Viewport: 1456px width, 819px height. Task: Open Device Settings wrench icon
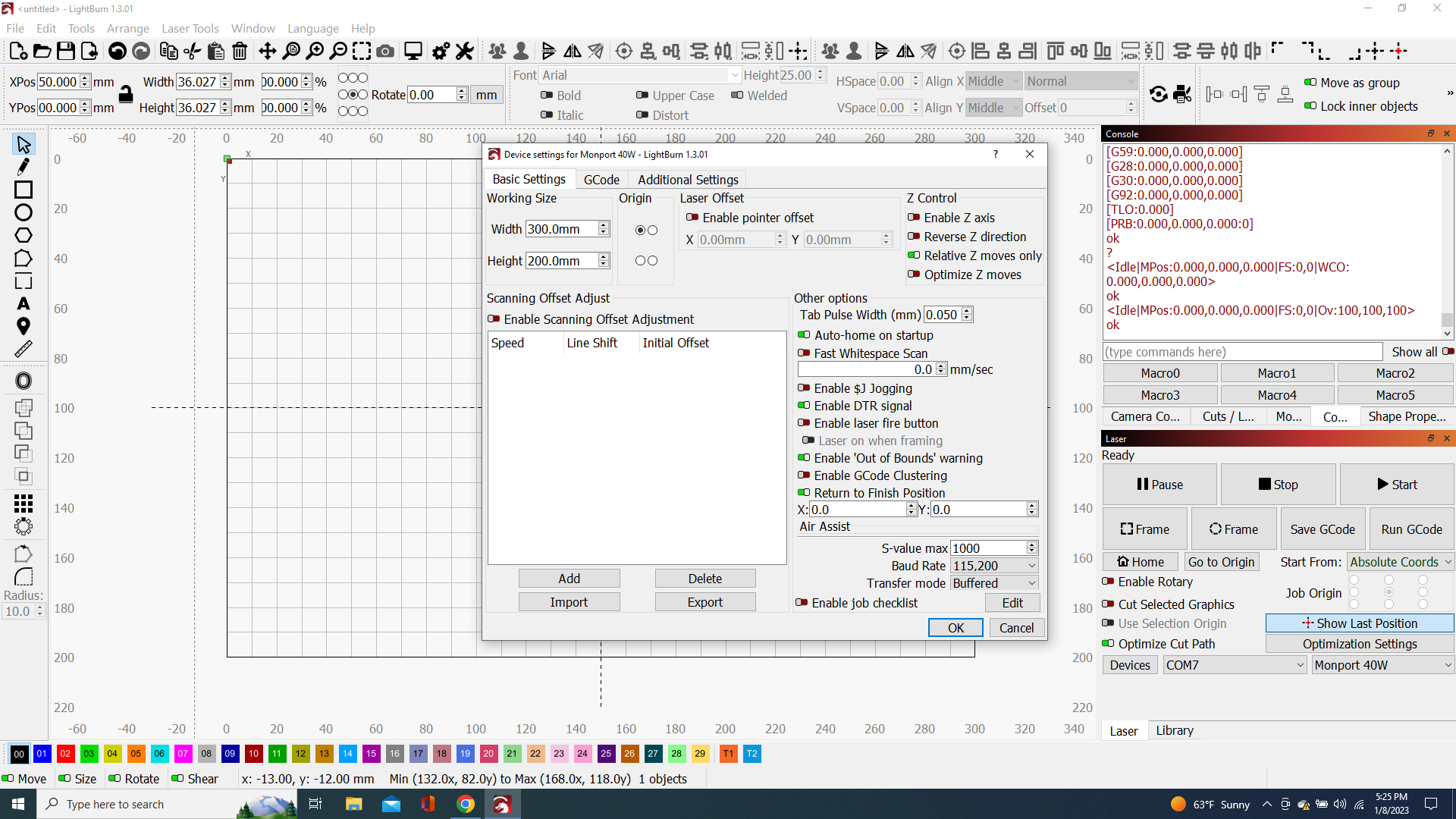point(464,51)
